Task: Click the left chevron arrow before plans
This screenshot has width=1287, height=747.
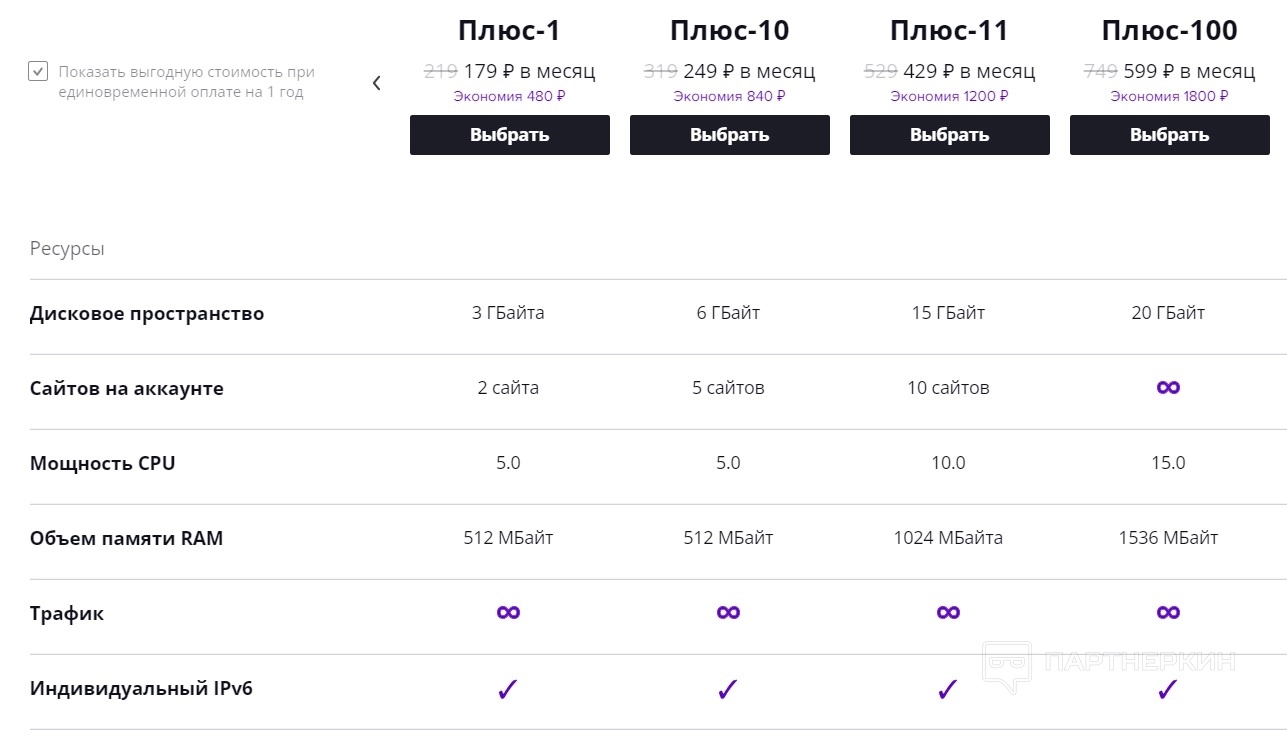Action: (376, 83)
